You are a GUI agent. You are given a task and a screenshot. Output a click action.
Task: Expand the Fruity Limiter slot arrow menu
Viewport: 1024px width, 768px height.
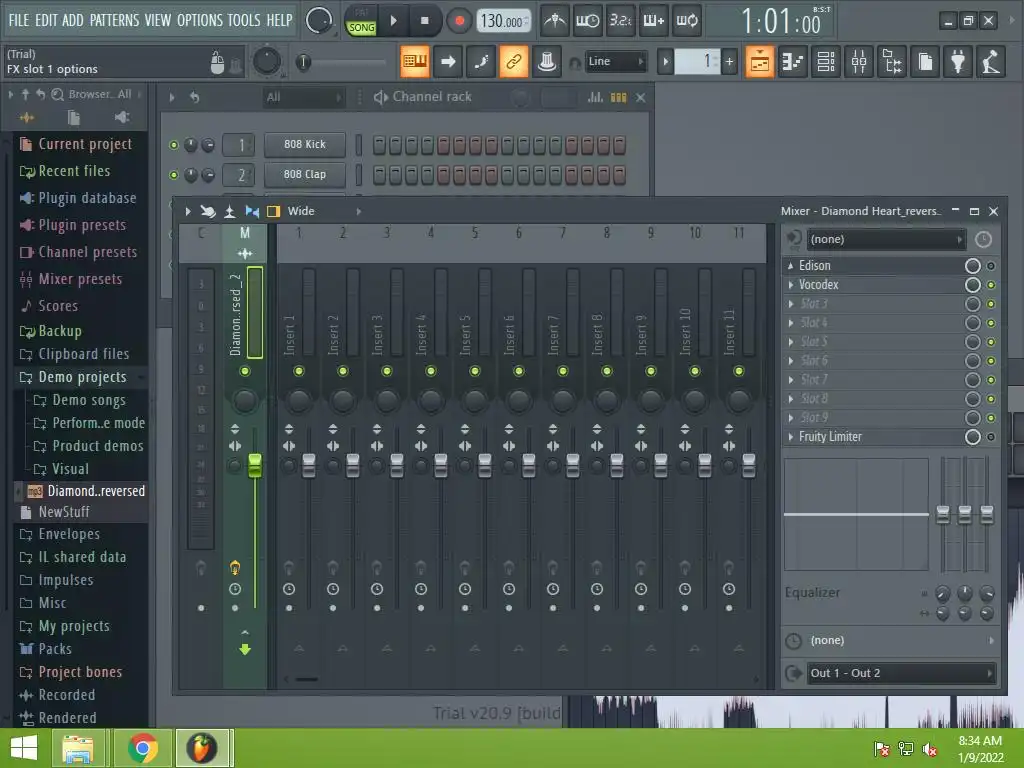(x=791, y=437)
